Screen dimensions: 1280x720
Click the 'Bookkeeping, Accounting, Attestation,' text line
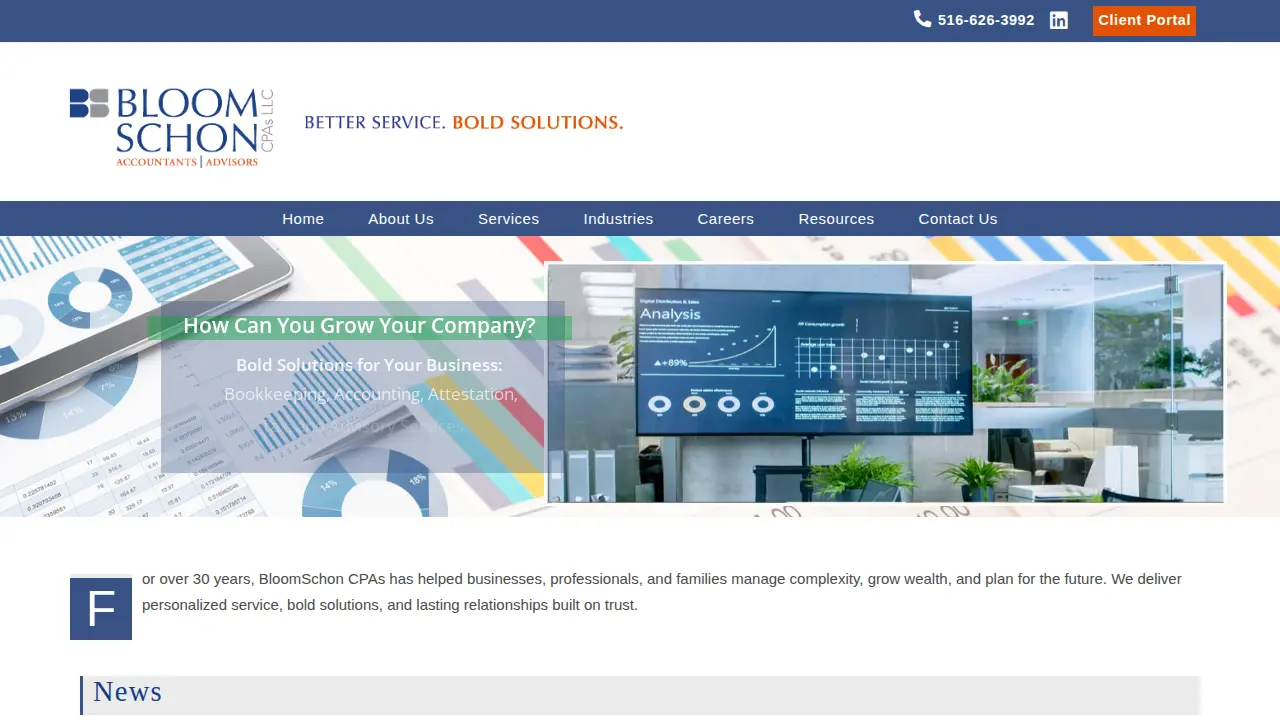coord(371,394)
